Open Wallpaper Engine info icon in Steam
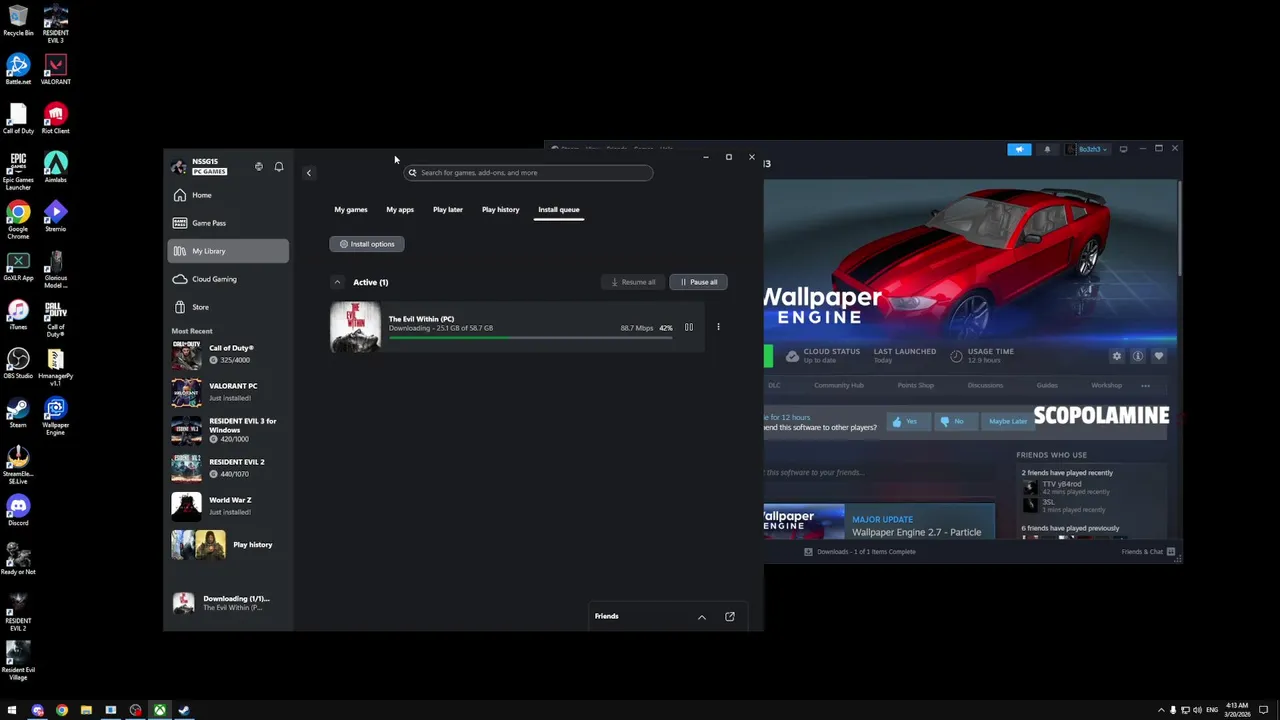The height and width of the screenshot is (720, 1280). [1138, 356]
